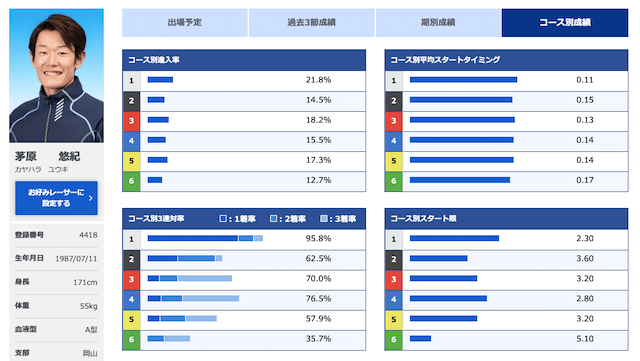The width and height of the screenshot is (640, 361).
Task: Click yellow course 5 badge in コース別進入率
Action: pos(131,161)
